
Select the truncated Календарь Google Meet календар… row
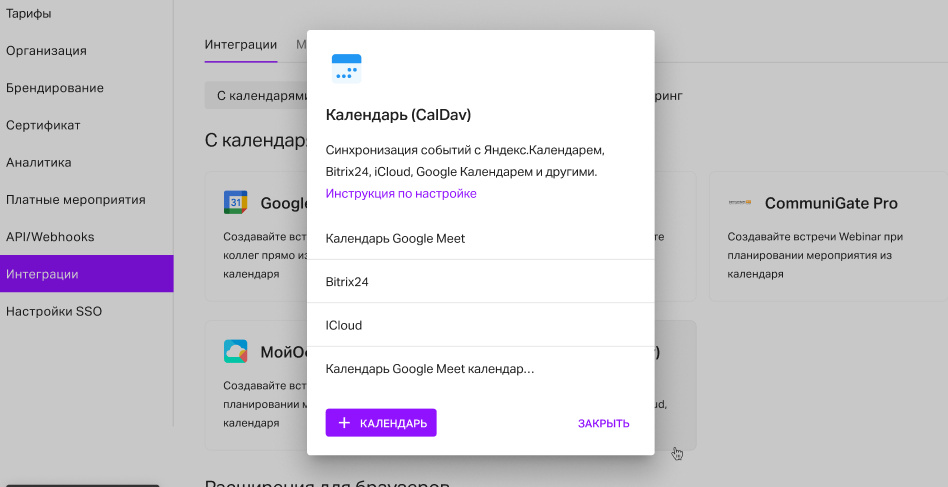(481, 369)
